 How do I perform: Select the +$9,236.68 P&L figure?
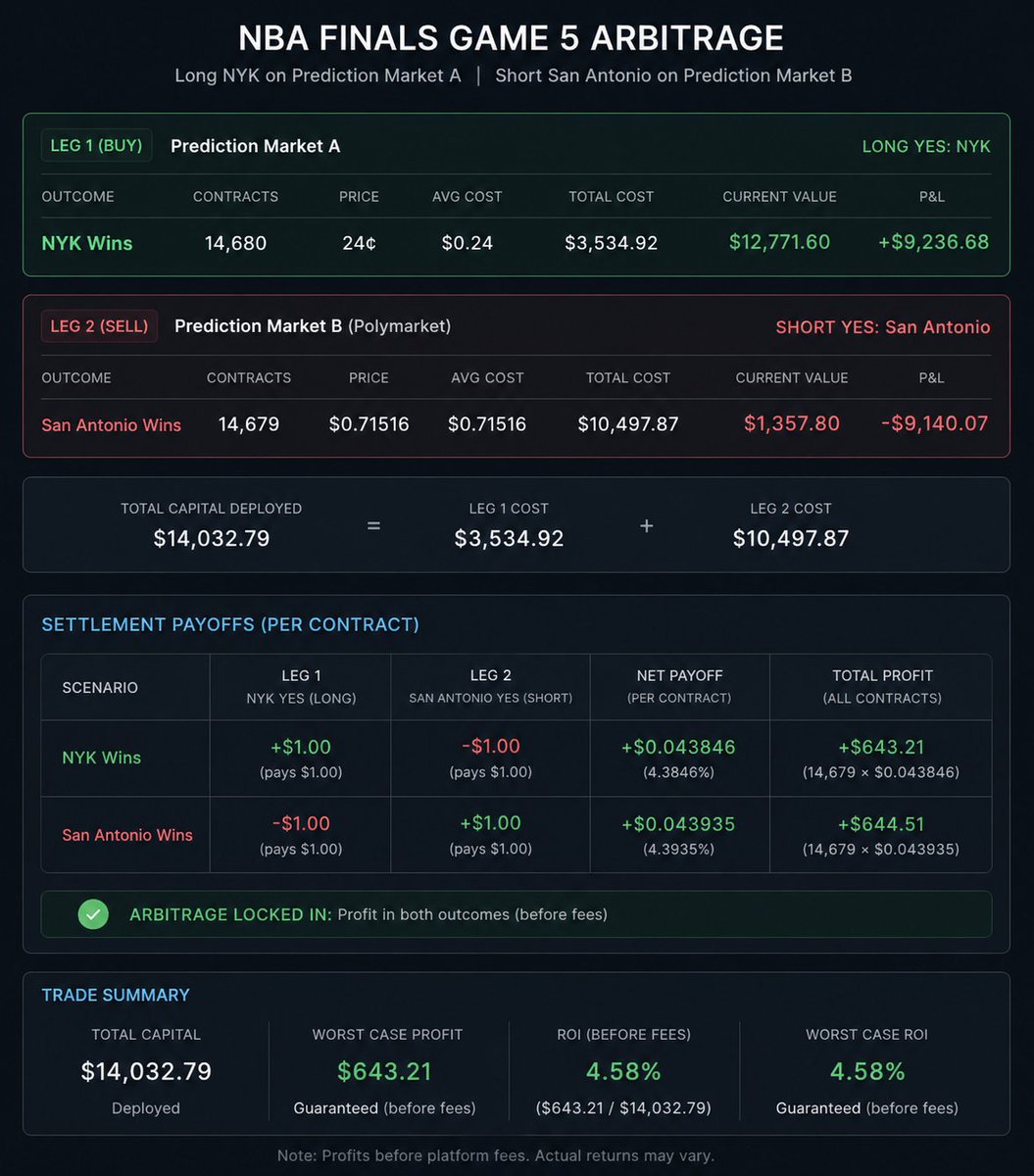tap(932, 242)
